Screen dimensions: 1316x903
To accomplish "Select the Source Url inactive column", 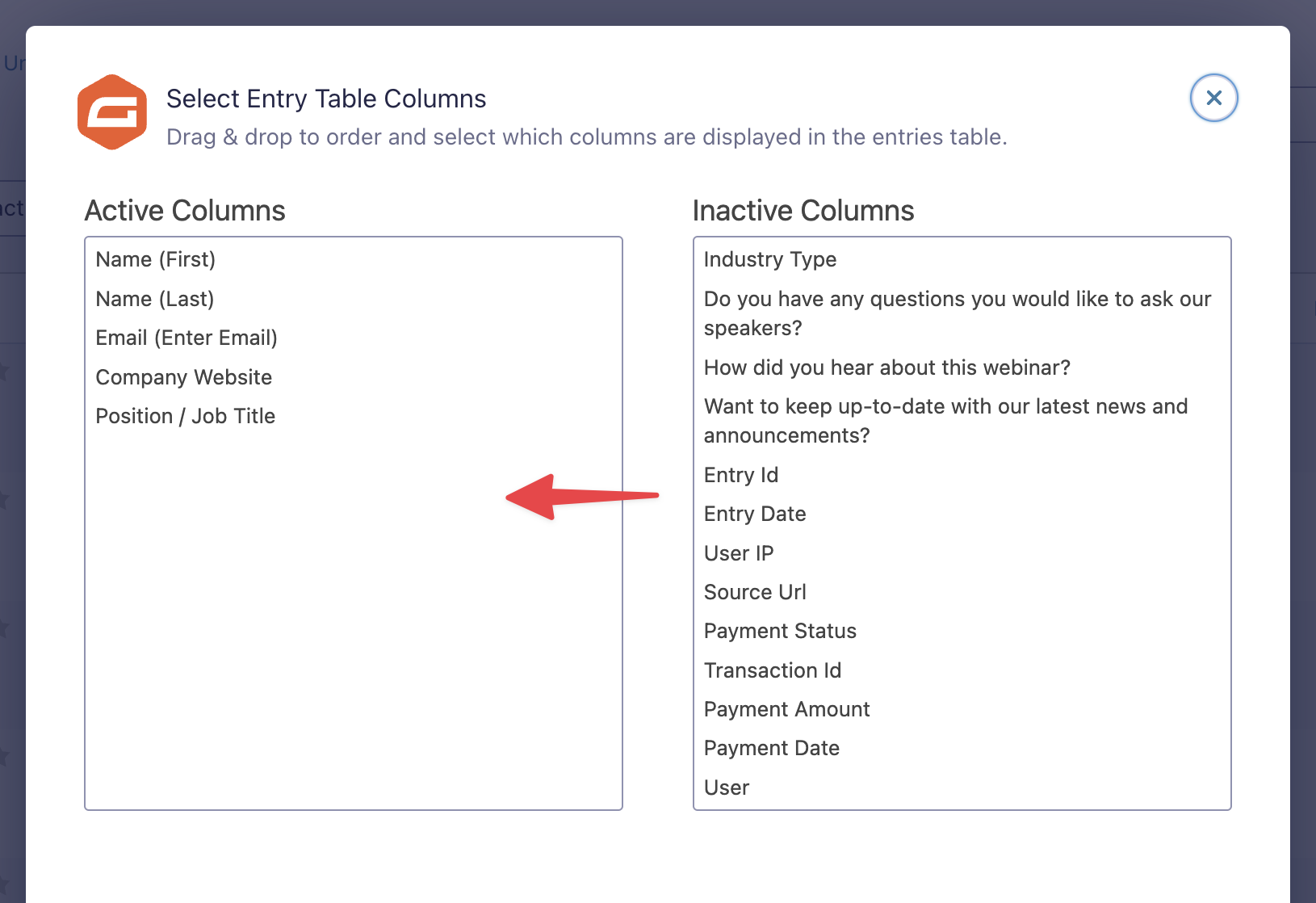I will tap(755, 592).
